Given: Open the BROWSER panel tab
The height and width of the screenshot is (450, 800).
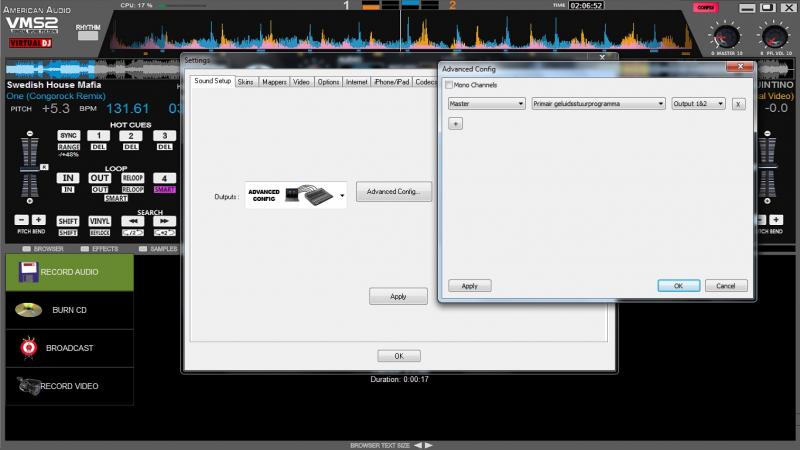Looking at the screenshot, I should (x=43, y=249).
